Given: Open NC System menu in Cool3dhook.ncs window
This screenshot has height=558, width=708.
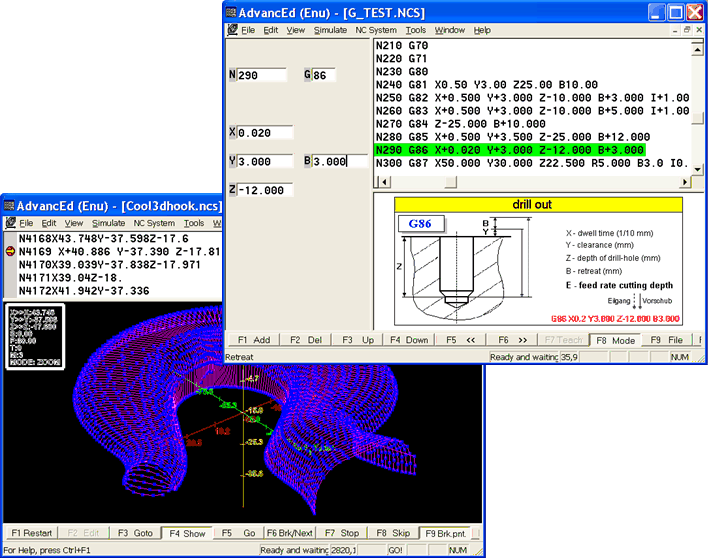Looking at the screenshot, I should pyautogui.click(x=154, y=223).
